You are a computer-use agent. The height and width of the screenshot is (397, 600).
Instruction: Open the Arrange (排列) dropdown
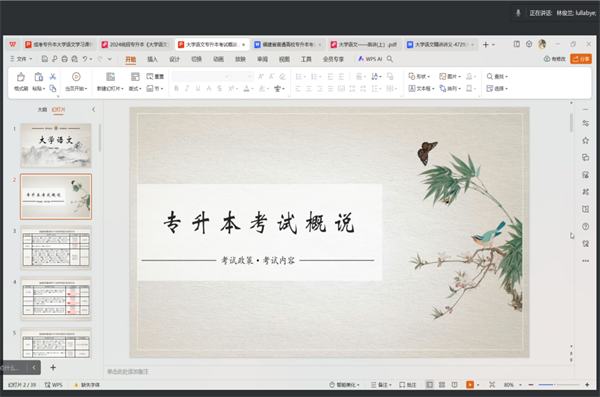coord(450,88)
